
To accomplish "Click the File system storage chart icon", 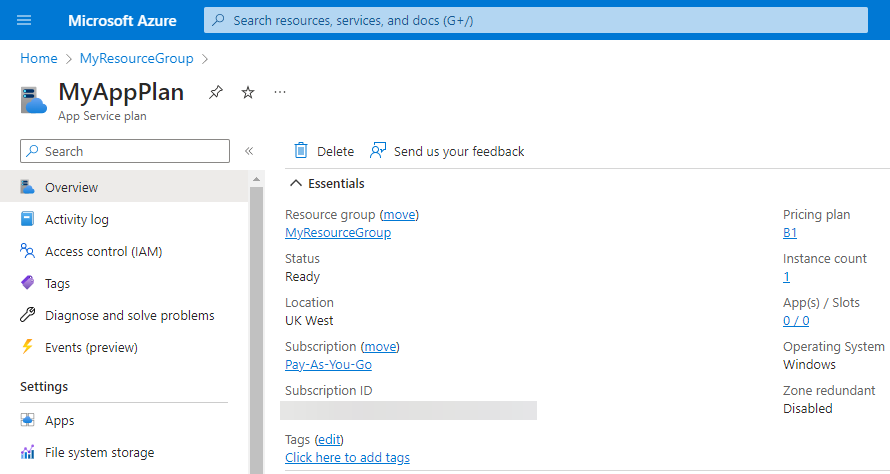I will (27, 452).
